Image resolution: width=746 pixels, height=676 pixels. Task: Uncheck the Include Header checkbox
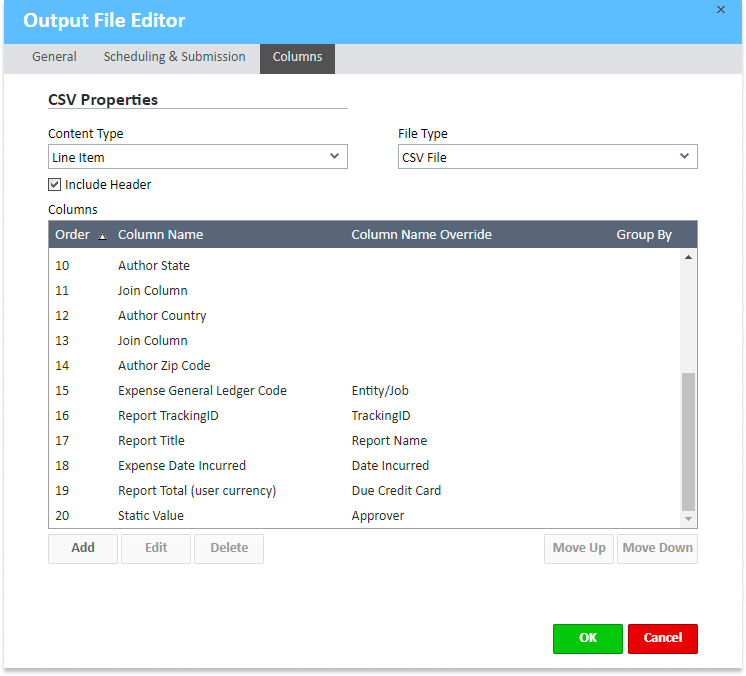click(55, 185)
